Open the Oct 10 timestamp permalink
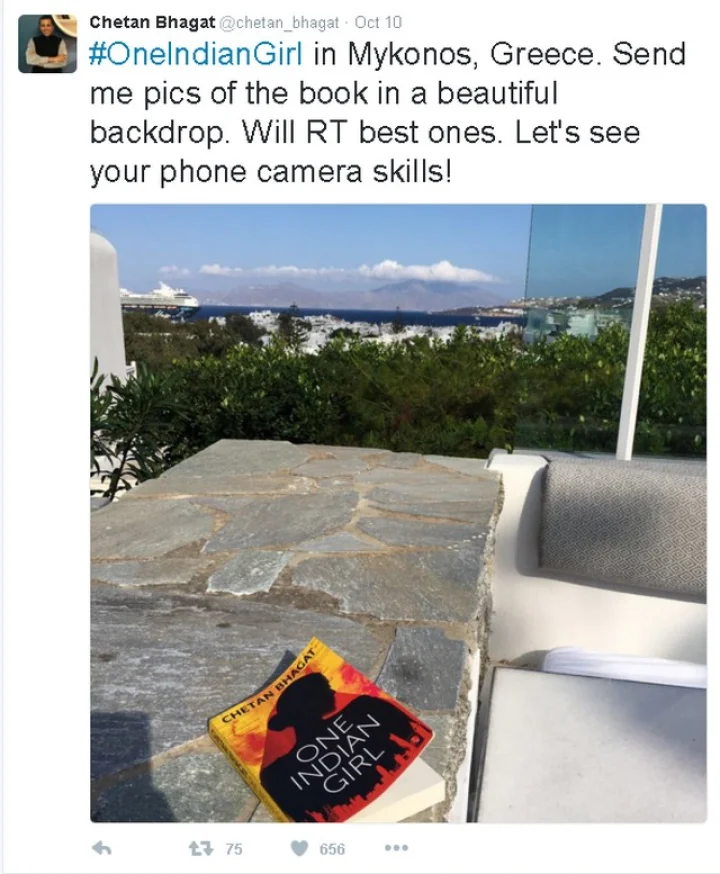 378,22
